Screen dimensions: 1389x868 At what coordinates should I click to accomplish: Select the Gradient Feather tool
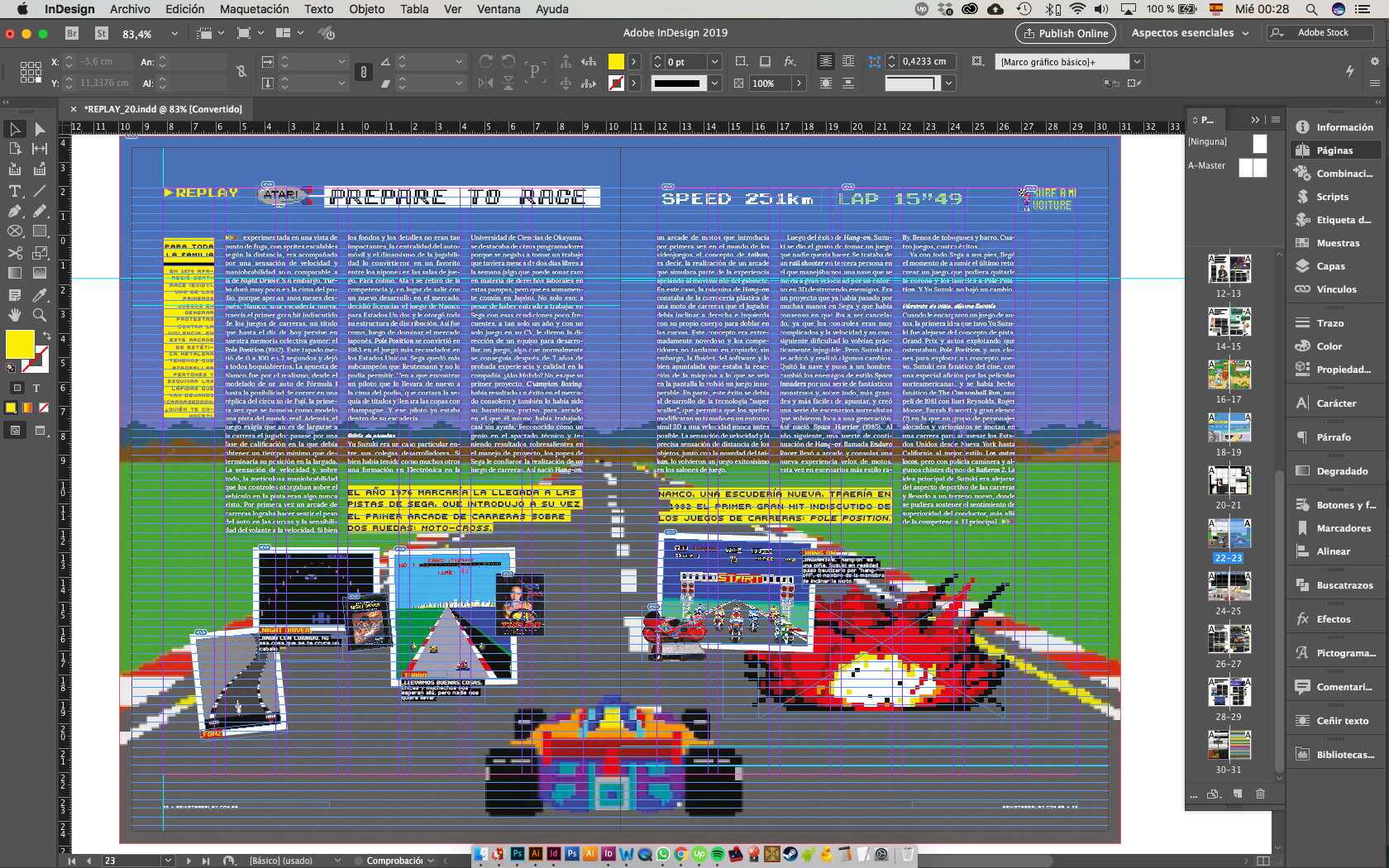click(x=39, y=273)
